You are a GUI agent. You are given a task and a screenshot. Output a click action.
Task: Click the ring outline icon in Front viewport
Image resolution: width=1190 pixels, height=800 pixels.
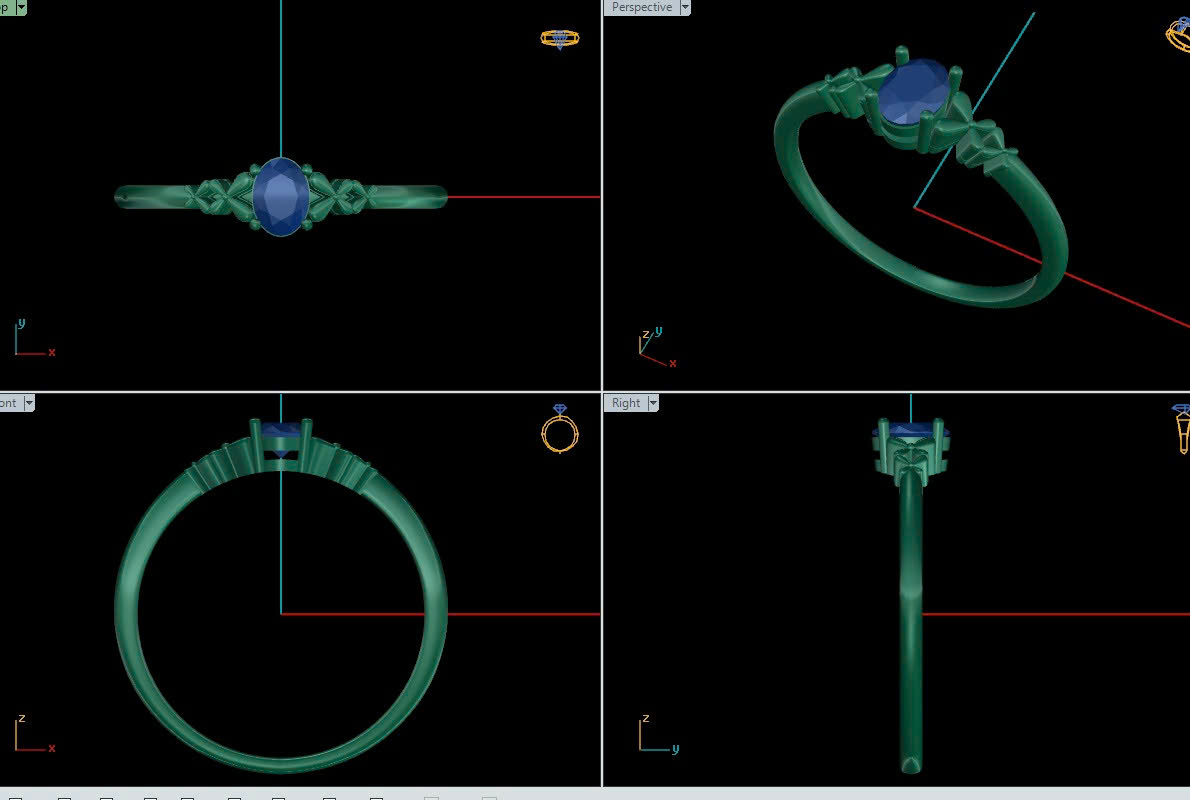point(560,430)
